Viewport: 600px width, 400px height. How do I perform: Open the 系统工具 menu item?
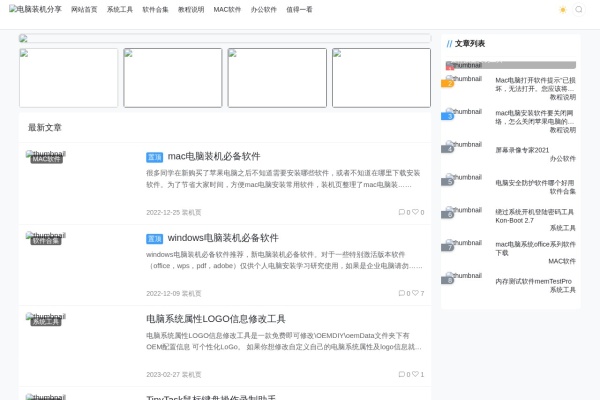pyautogui.click(x=120, y=10)
